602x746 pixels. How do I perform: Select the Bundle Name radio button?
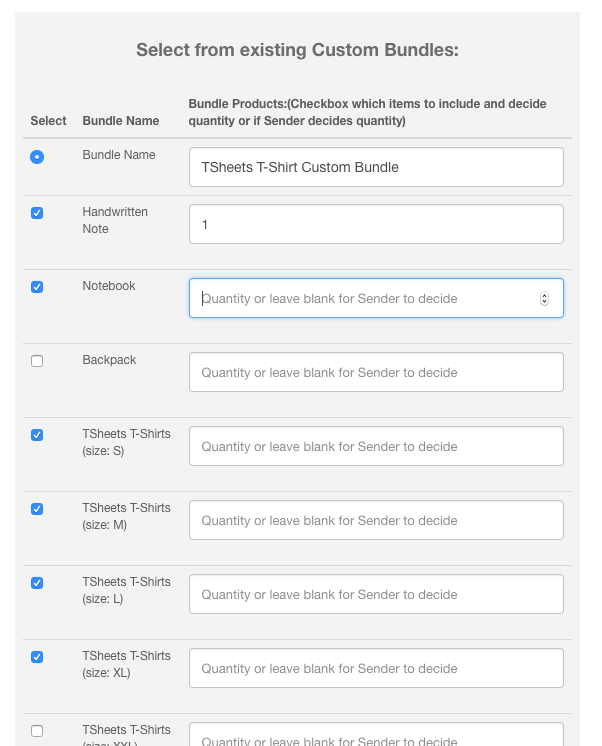37,157
